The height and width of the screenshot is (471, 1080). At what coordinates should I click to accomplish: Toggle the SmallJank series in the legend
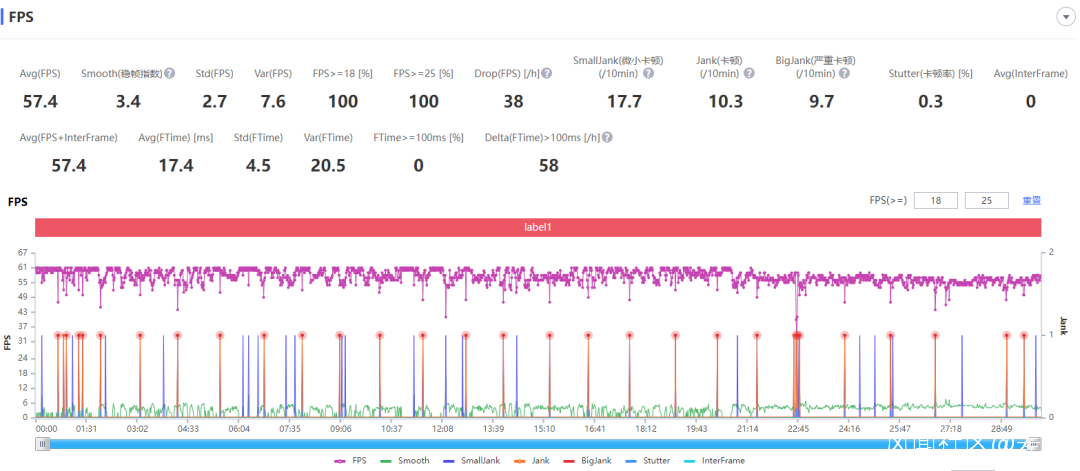point(471,460)
